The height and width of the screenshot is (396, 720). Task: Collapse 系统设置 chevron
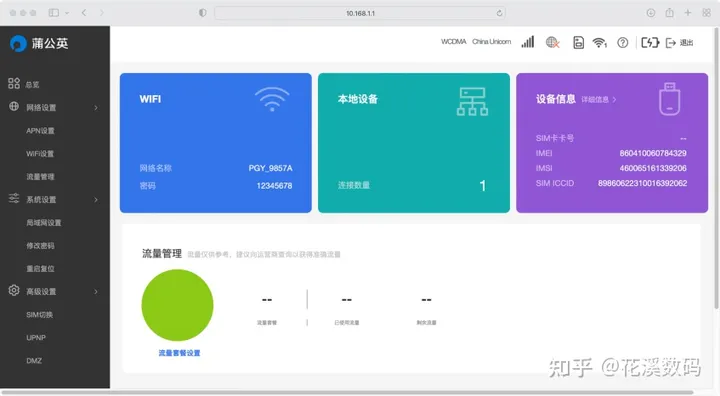tap(96, 199)
